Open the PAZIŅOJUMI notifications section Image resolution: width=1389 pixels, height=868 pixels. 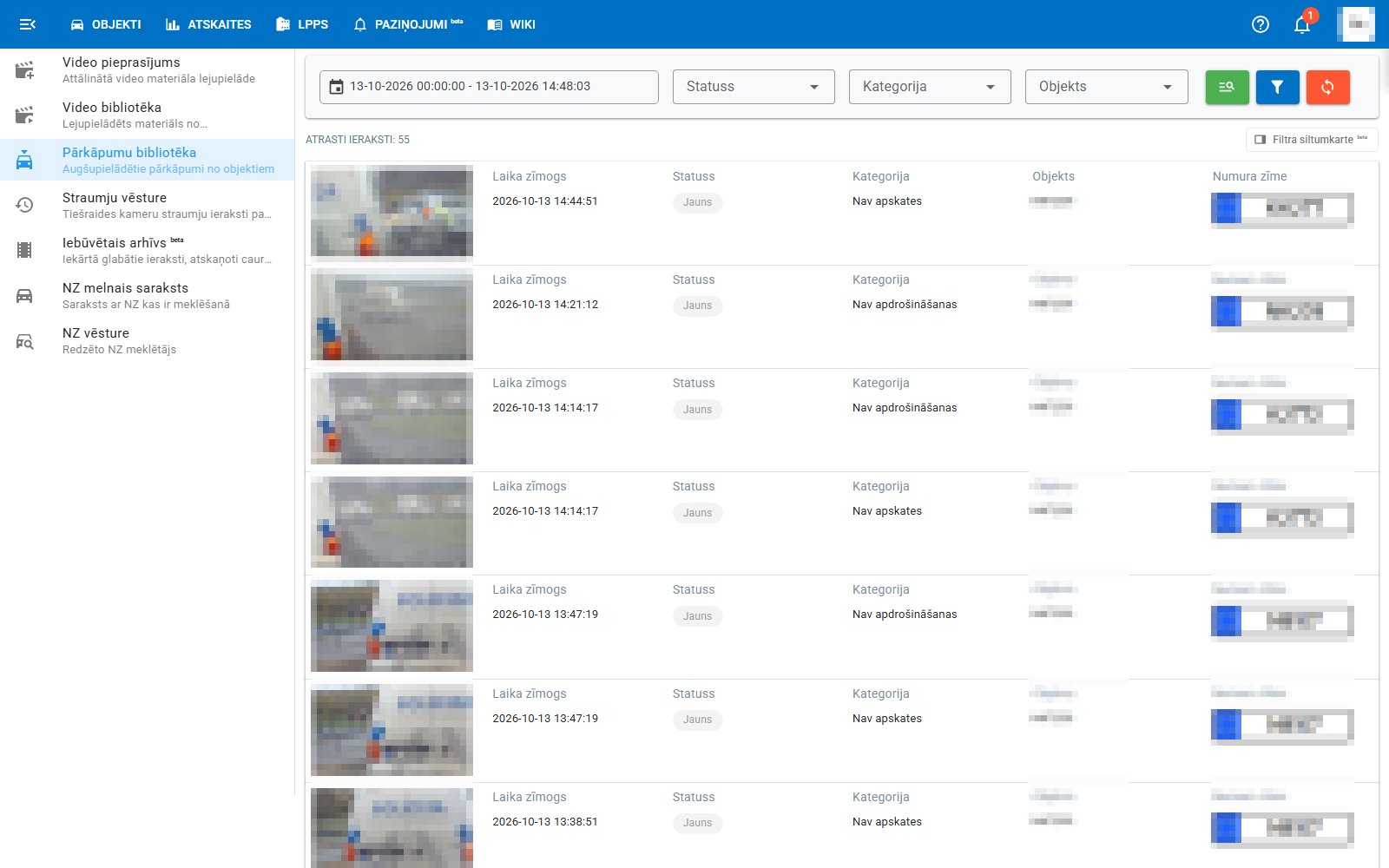pos(408,24)
